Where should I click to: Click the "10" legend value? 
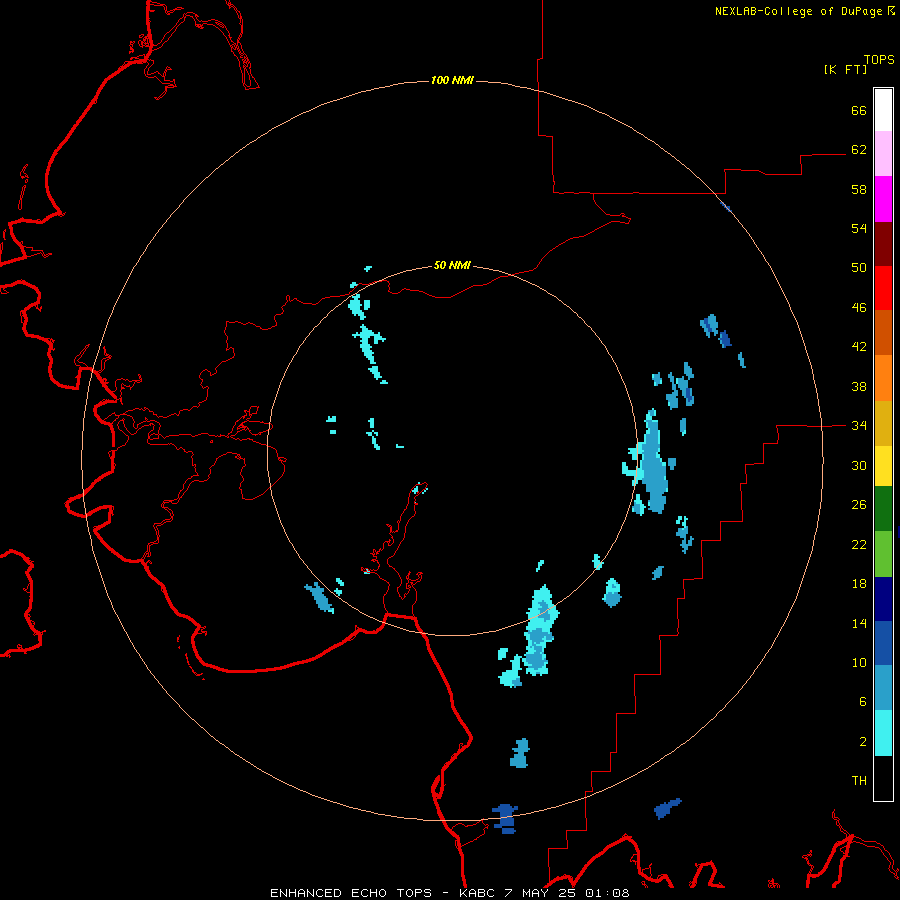point(859,662)
